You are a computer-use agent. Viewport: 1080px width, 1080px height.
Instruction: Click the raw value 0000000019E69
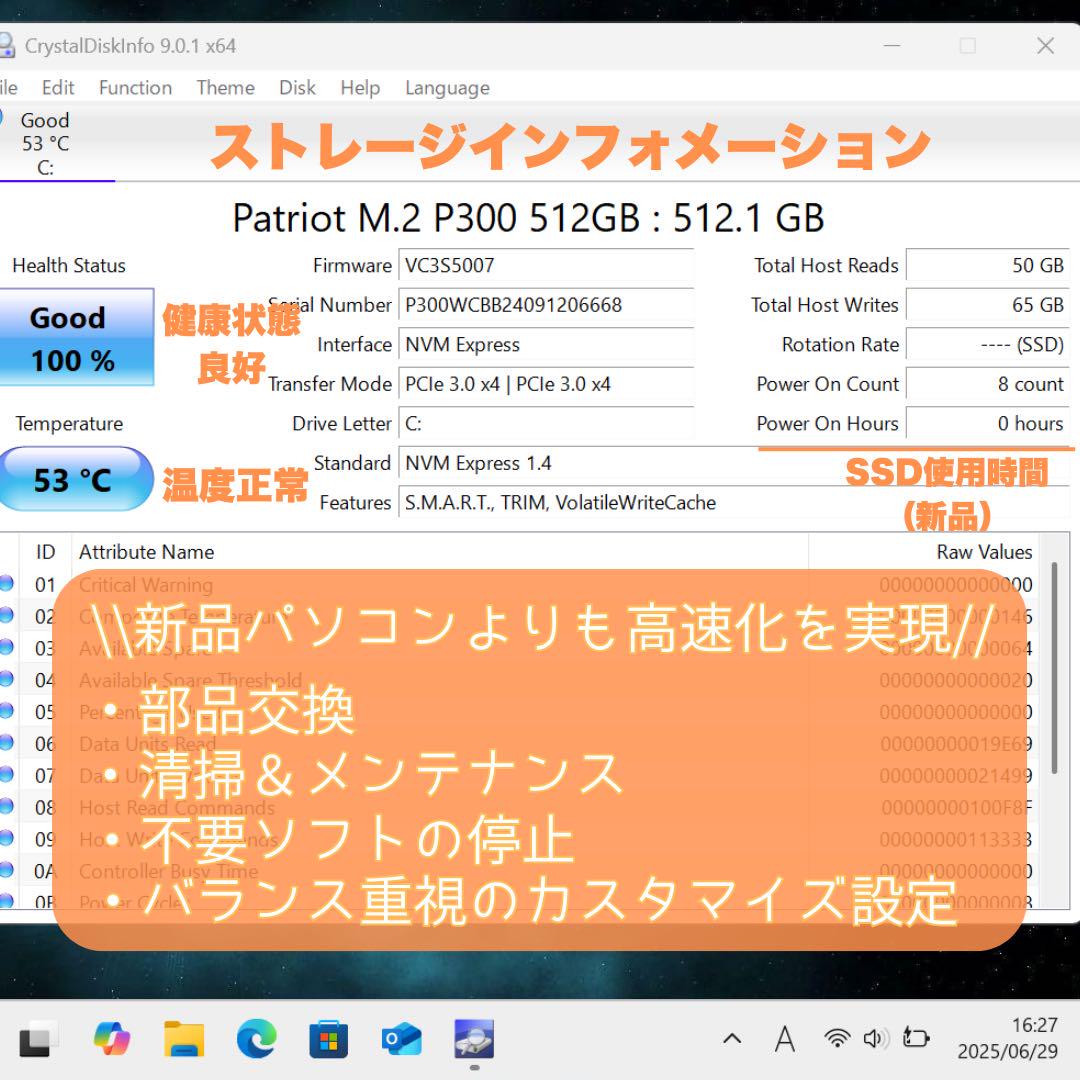click(956, 744)
